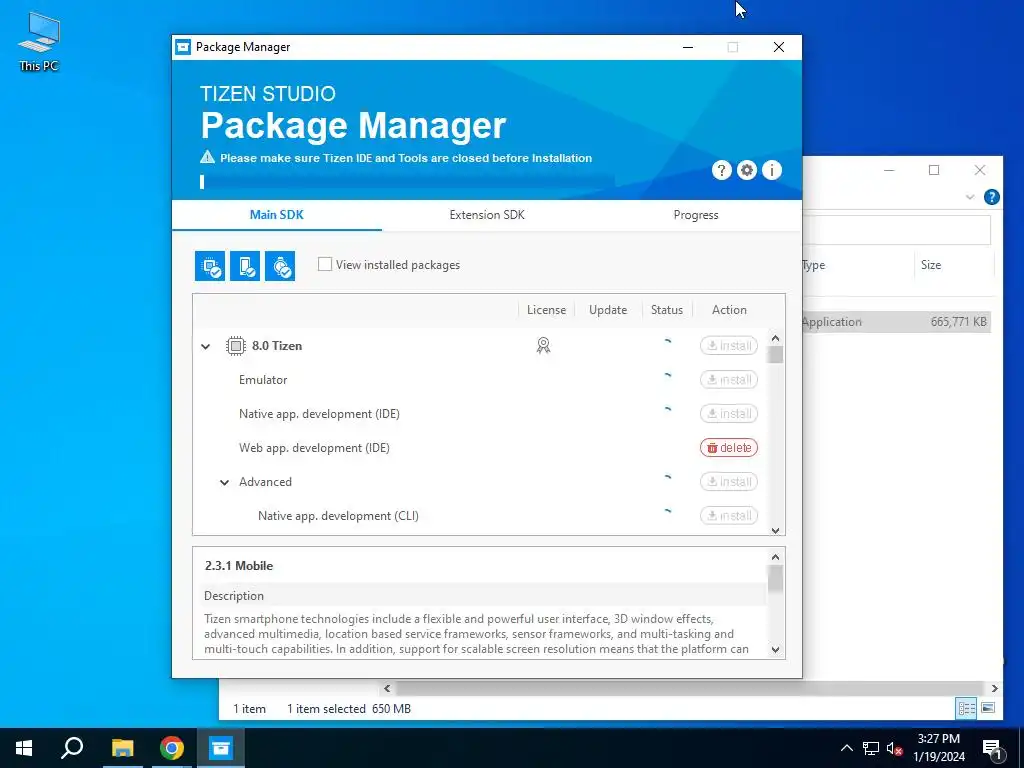Expand the Explorer ribbon chevron

970,197
